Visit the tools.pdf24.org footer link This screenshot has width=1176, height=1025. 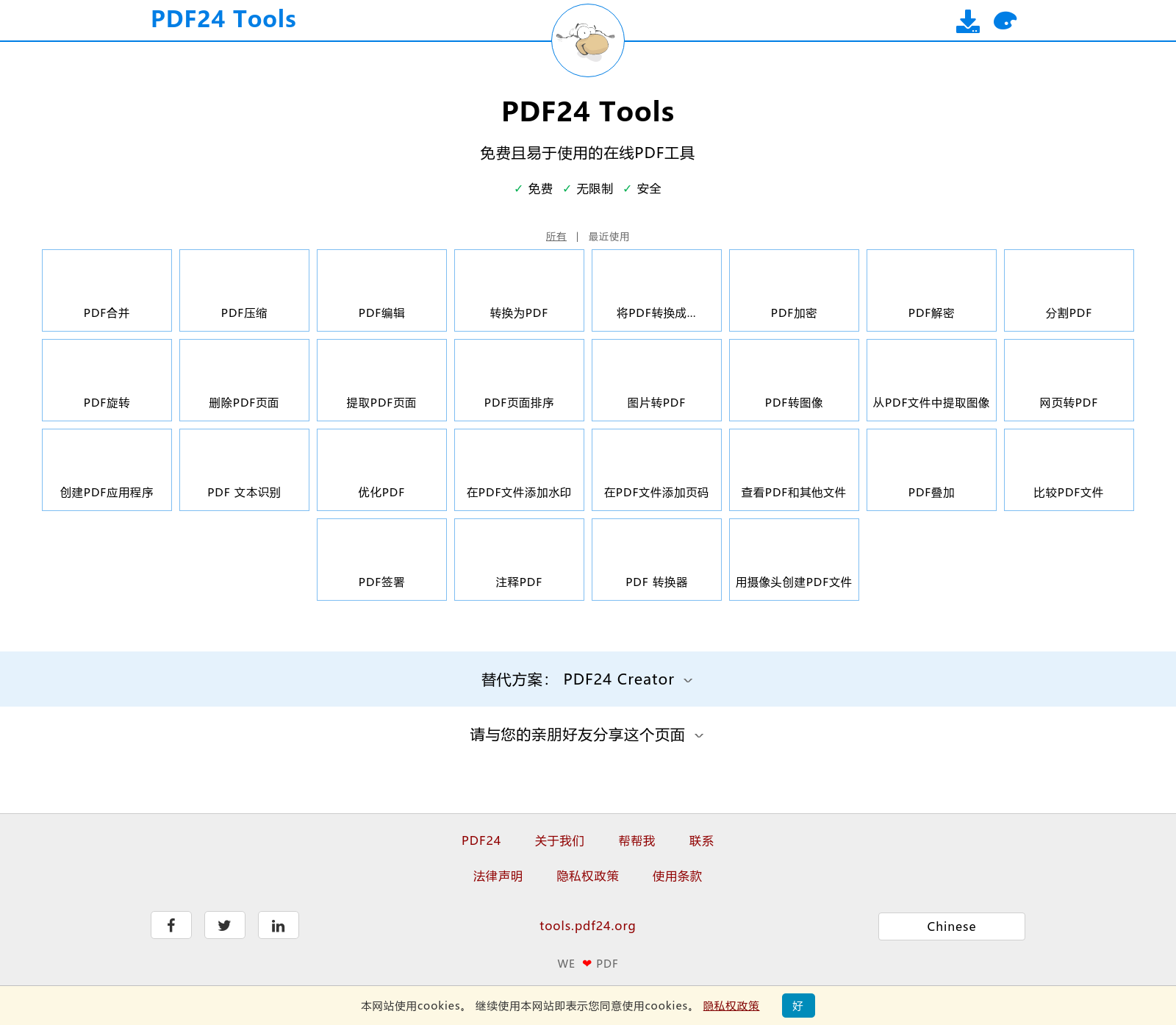(x=587, y=926)
